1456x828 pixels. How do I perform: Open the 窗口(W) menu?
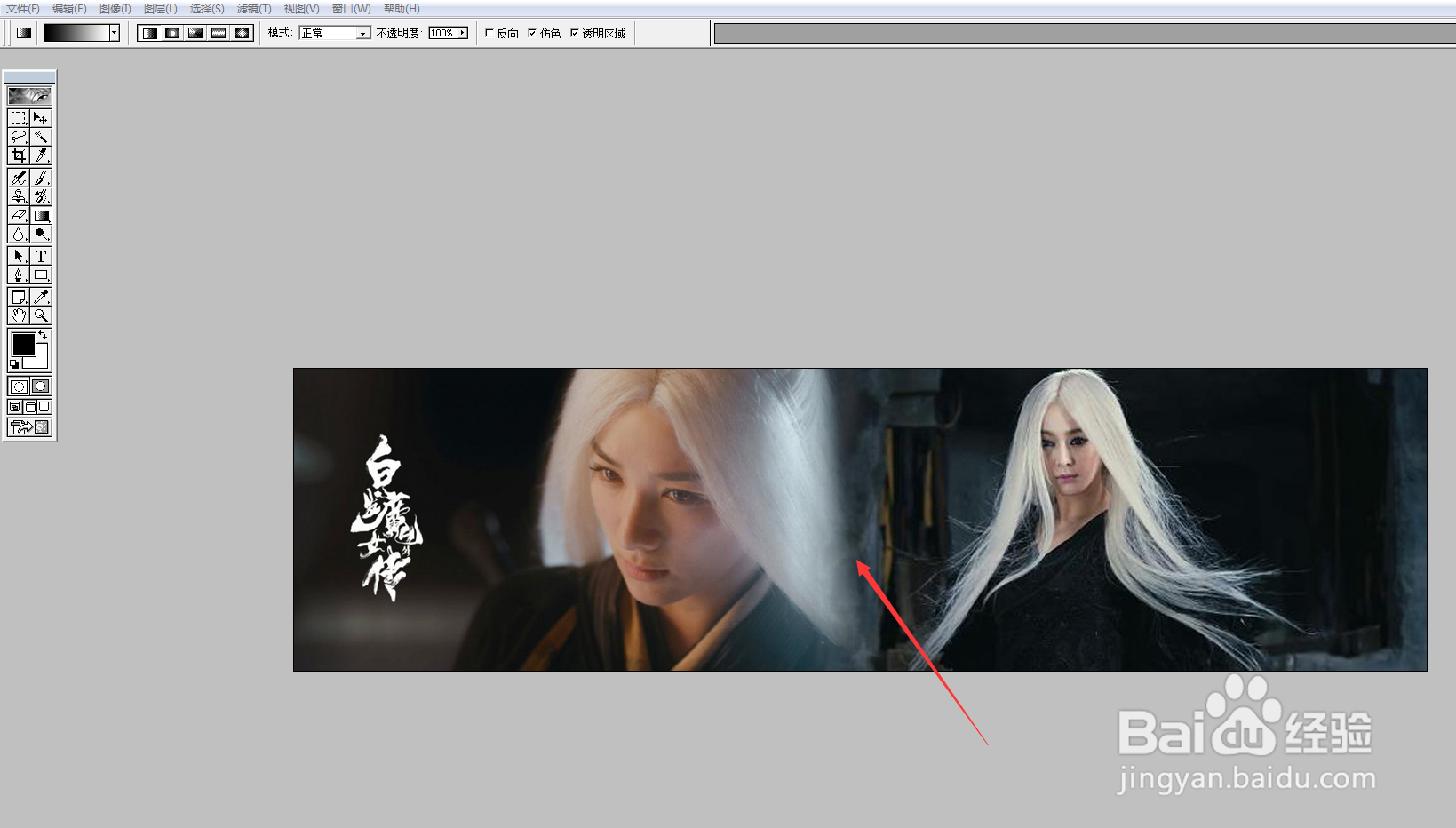[352, 9]
